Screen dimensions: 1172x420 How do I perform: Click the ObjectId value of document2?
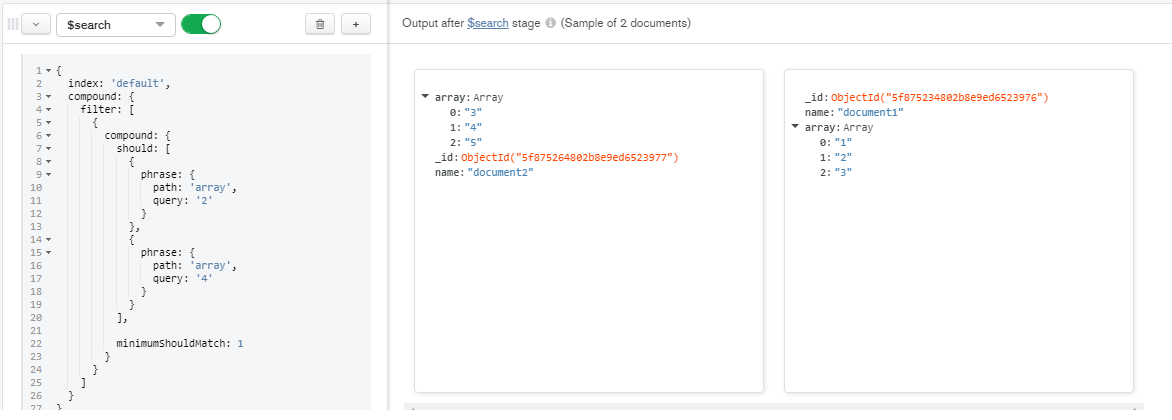pyautogui.click(x=570, y=157)
